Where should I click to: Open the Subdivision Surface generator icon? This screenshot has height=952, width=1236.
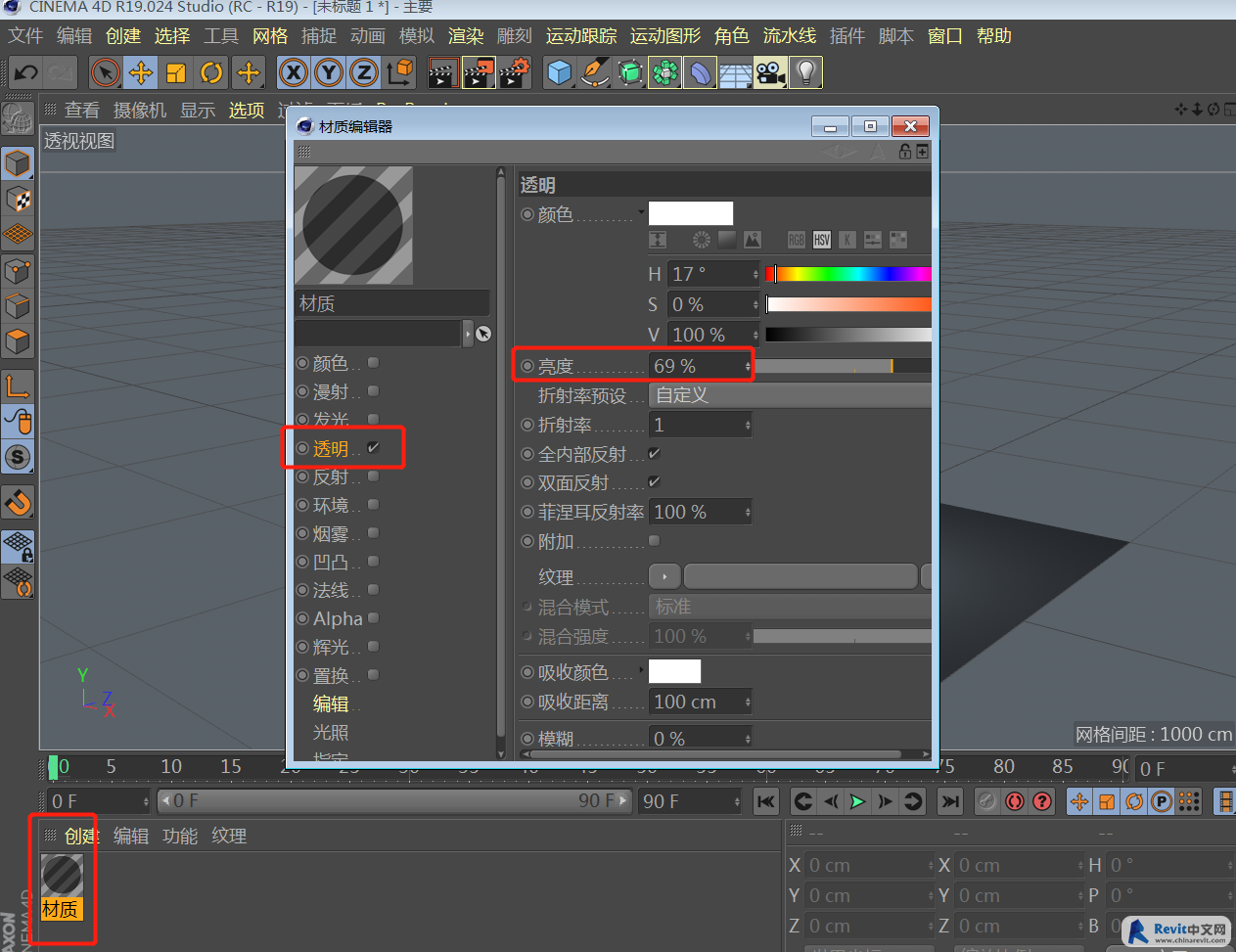(x=630, y=72)
